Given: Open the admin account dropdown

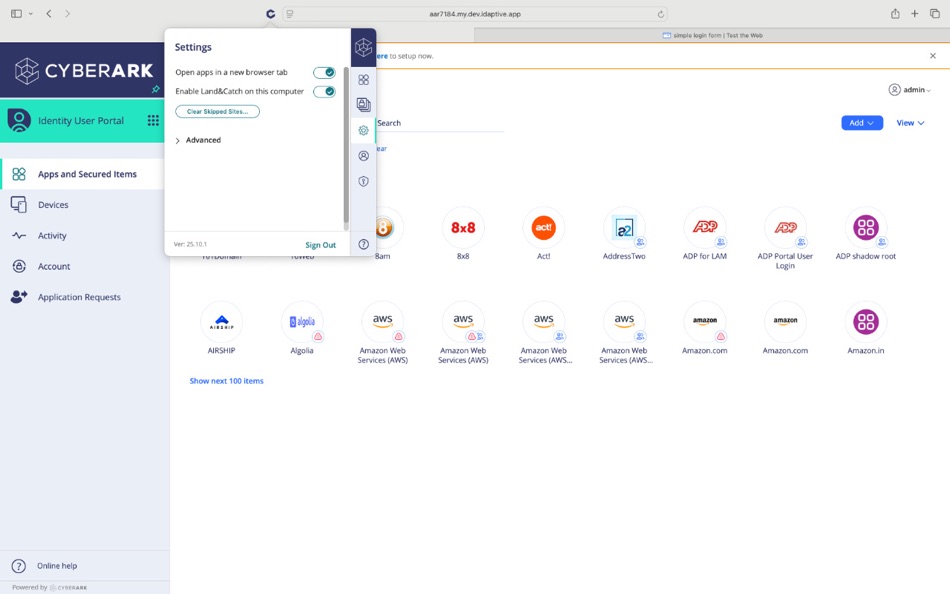Looking at the screenshot, I should coord(910,89).
